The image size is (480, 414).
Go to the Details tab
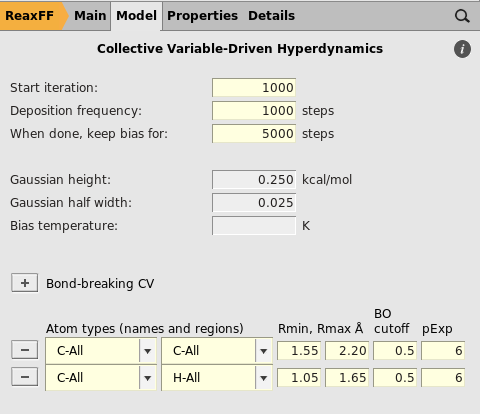(x=271, y=16)
